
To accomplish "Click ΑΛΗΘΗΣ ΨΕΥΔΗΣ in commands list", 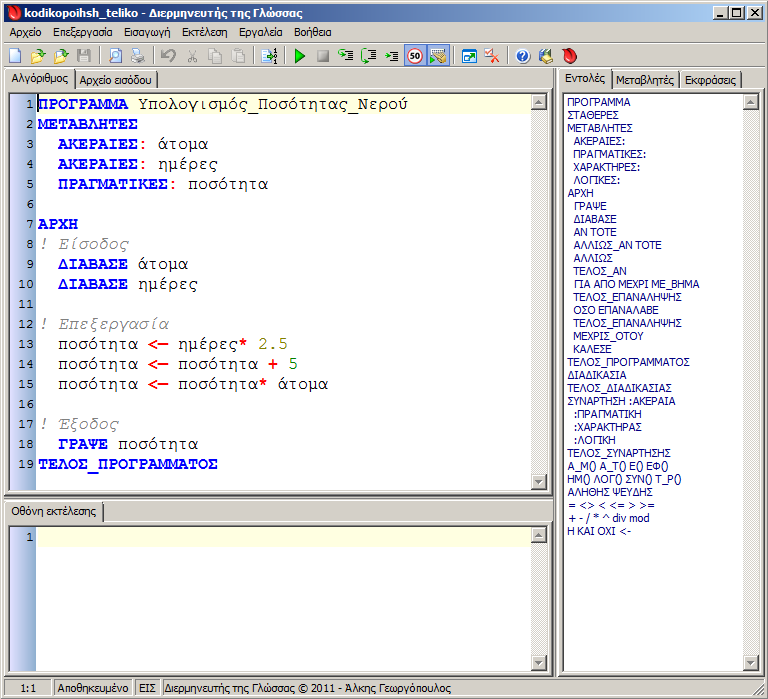I will pos(610,492).
